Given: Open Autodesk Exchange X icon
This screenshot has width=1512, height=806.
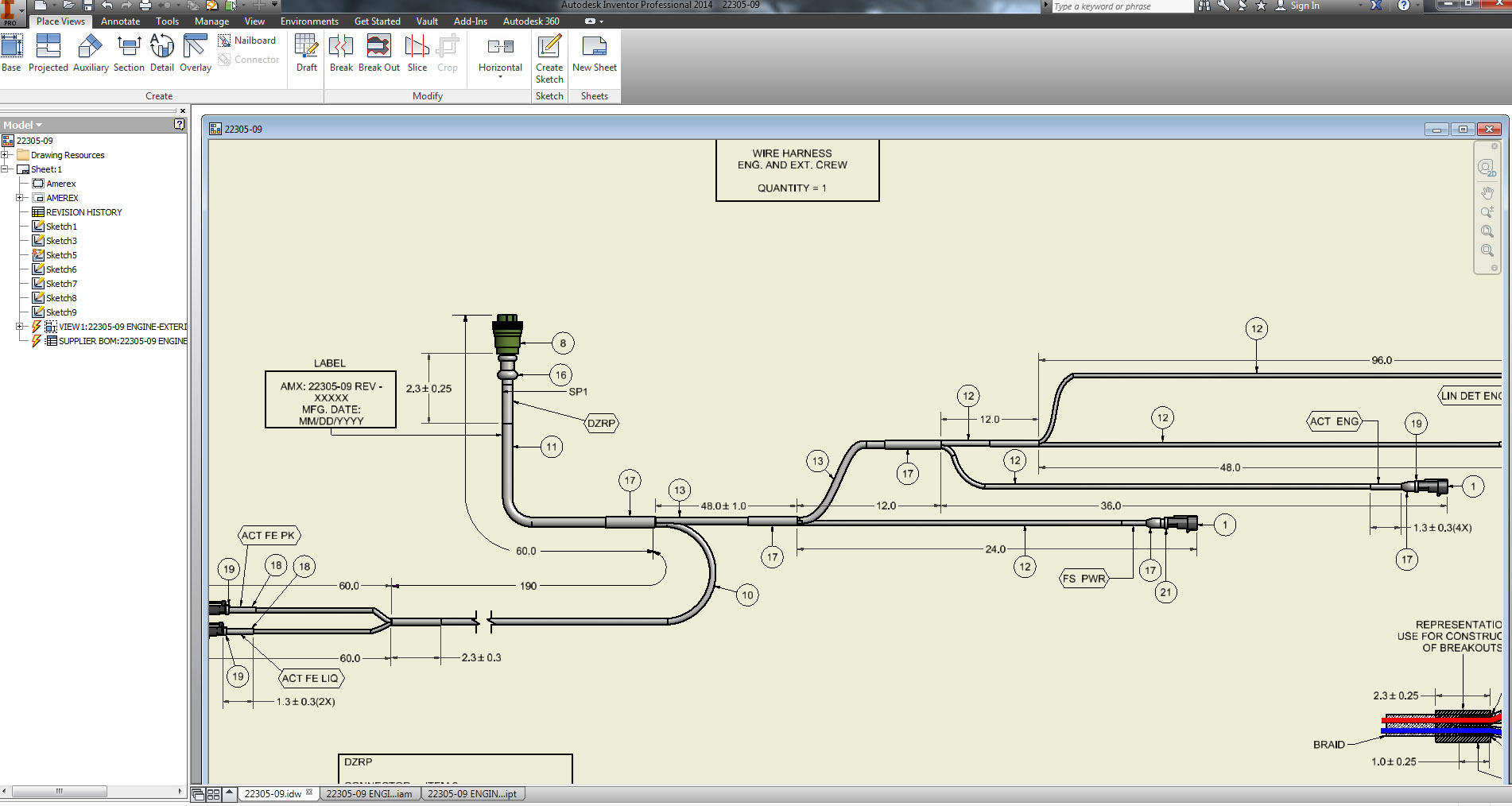Looking at the screenshot, I should 1376,6.
